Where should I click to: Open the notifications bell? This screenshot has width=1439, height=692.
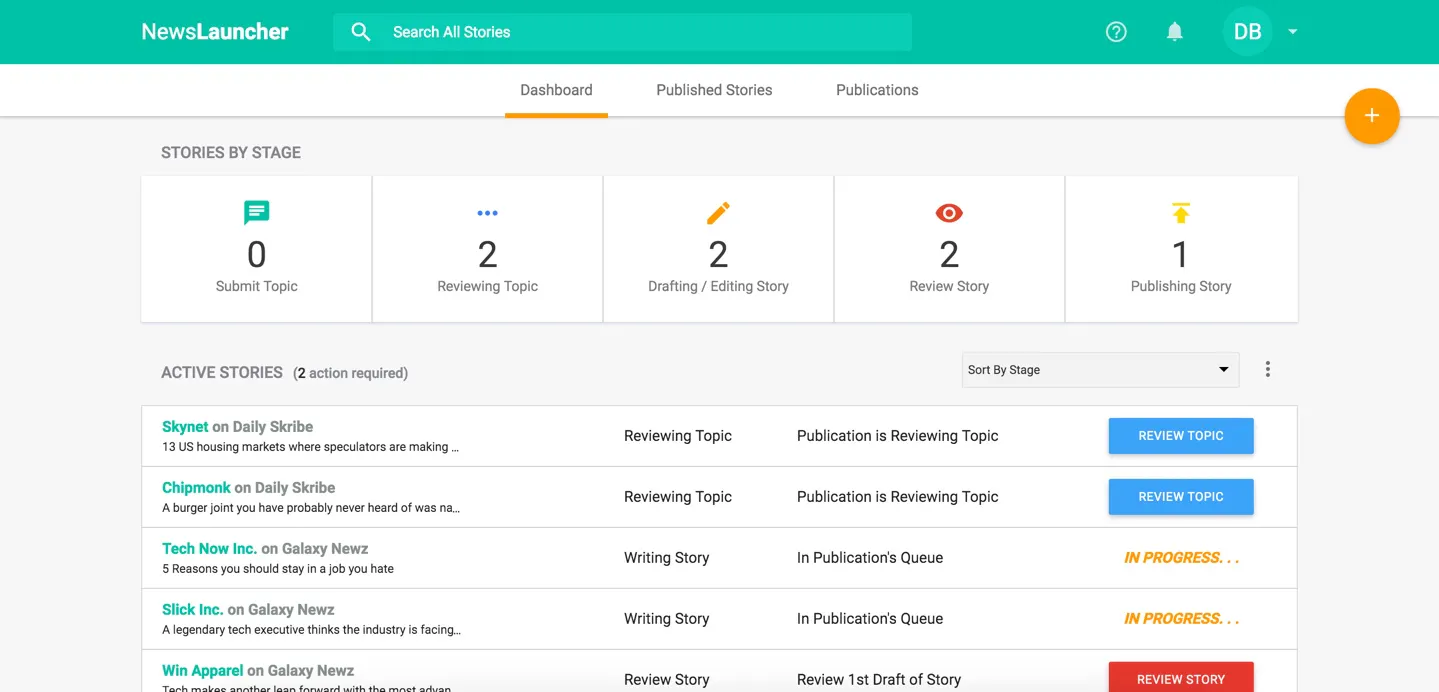click(x=1175, y=32)
